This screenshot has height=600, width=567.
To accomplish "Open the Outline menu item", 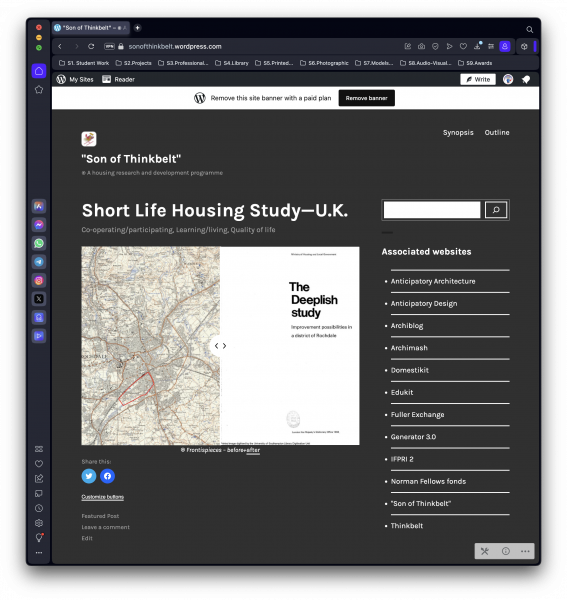I will (497, 132).
